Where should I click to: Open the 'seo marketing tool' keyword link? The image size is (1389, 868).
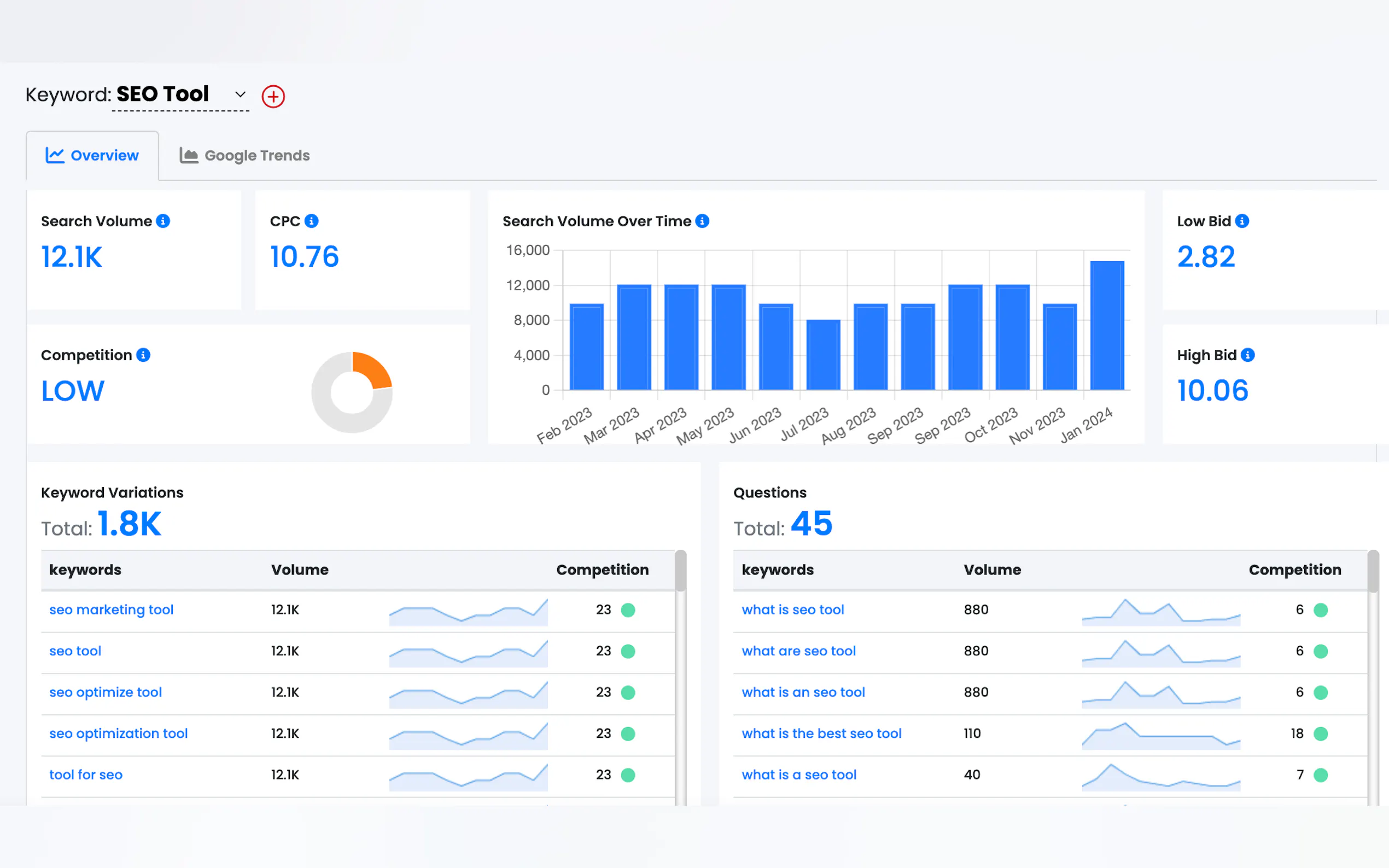click(x=112, y=609)
